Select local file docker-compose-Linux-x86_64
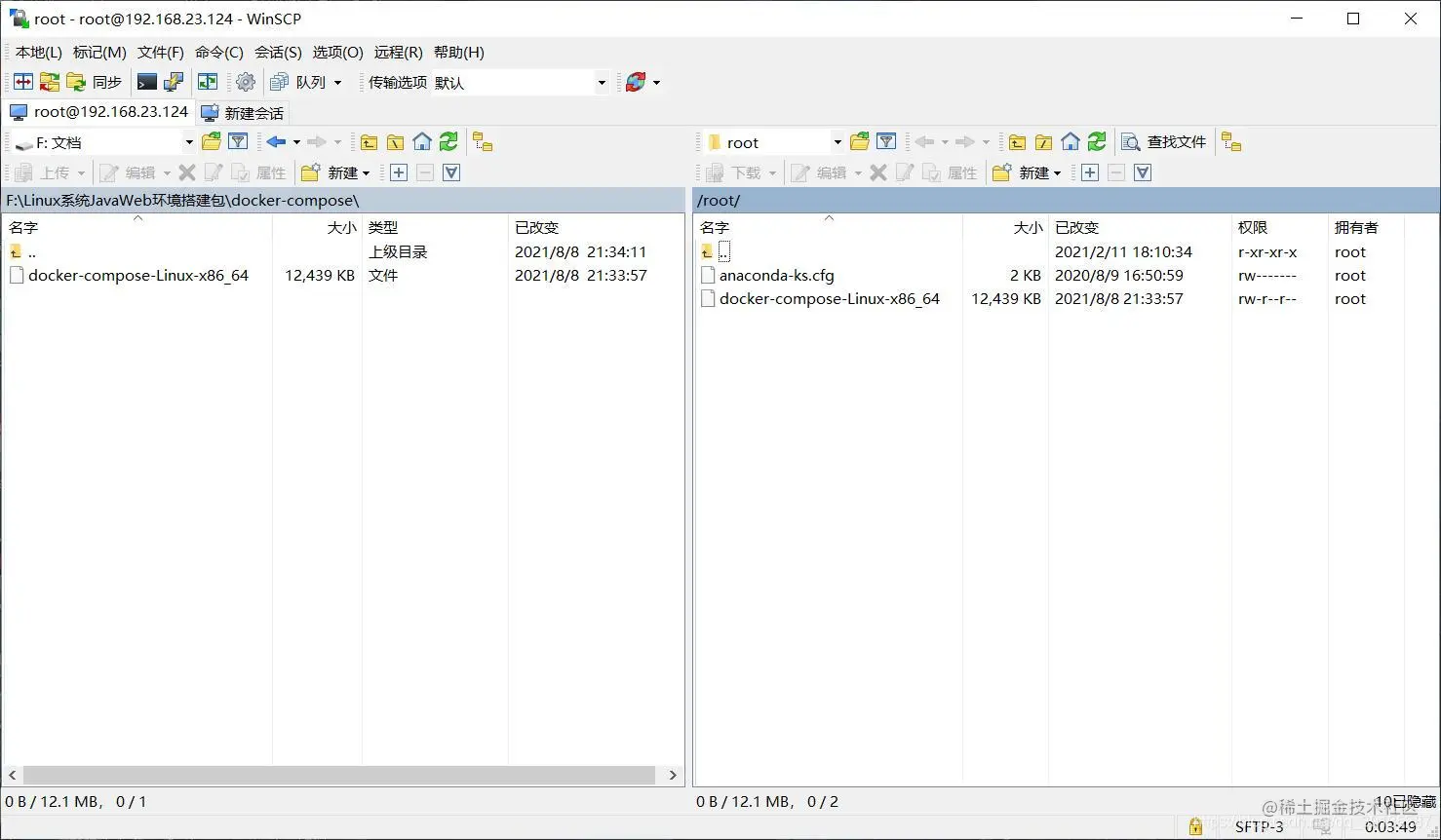Image resolution: width=1441 pixels, height=840 pixels. point(138,276)
